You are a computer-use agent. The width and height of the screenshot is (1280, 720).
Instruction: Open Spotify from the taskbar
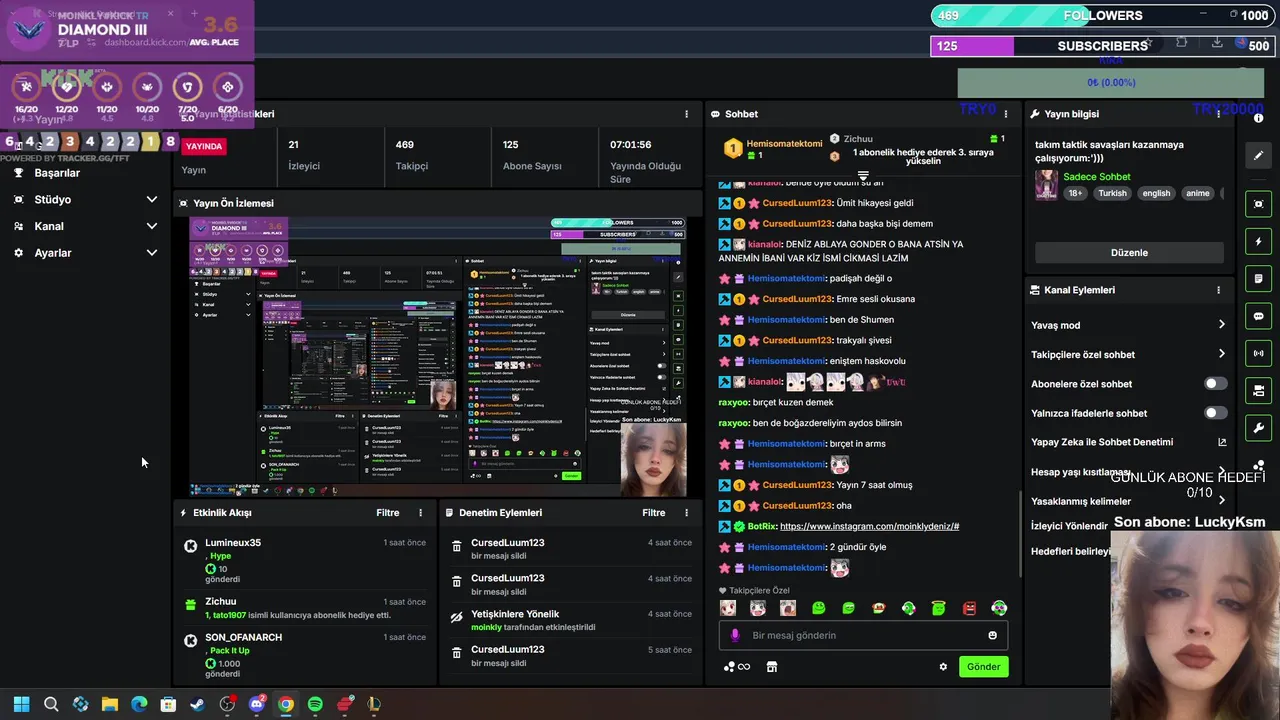coord(315,704)
